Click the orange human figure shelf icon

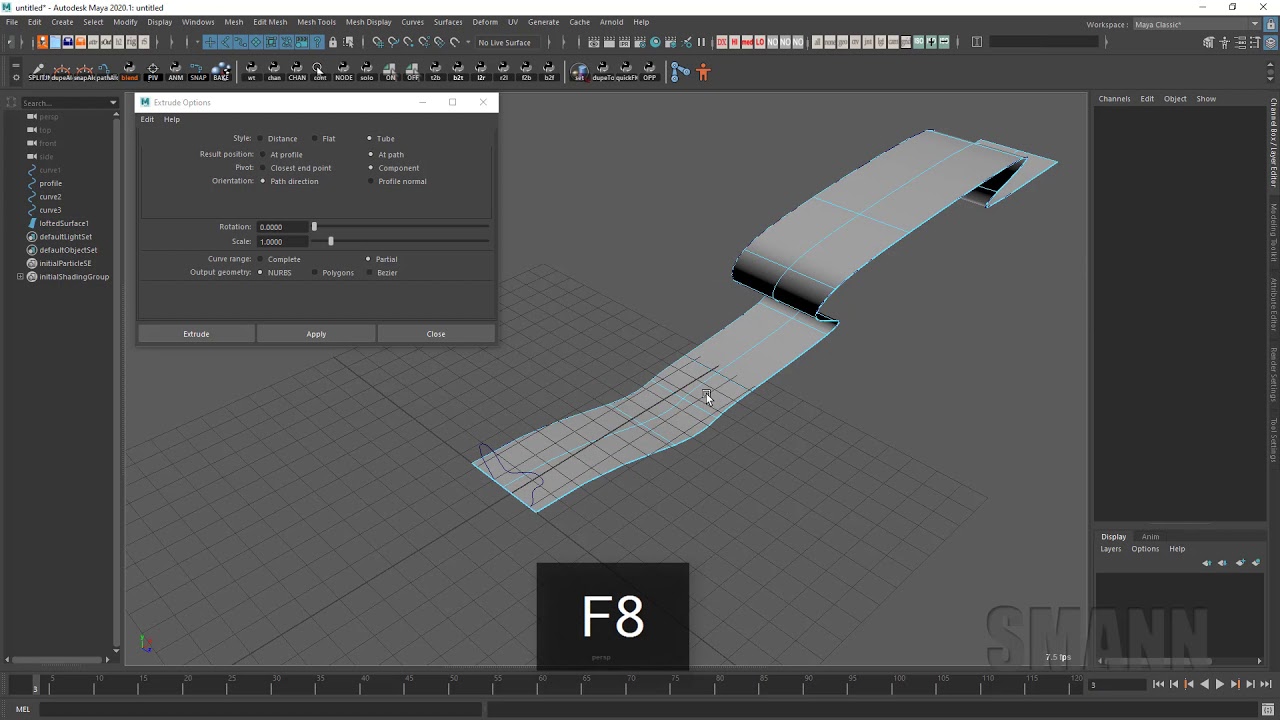pos(703,71)
